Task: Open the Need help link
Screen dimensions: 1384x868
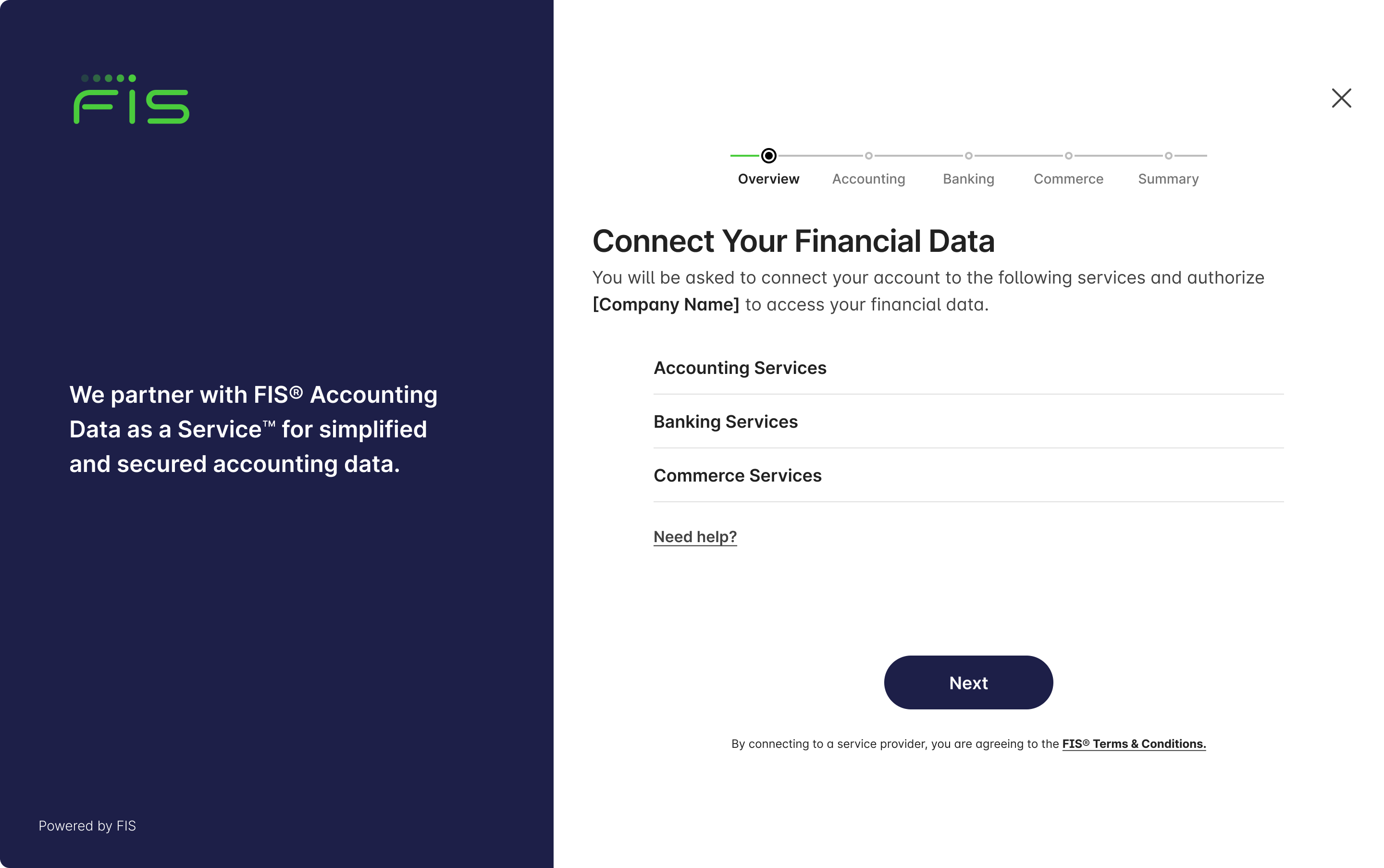Action: click(695, 536)
